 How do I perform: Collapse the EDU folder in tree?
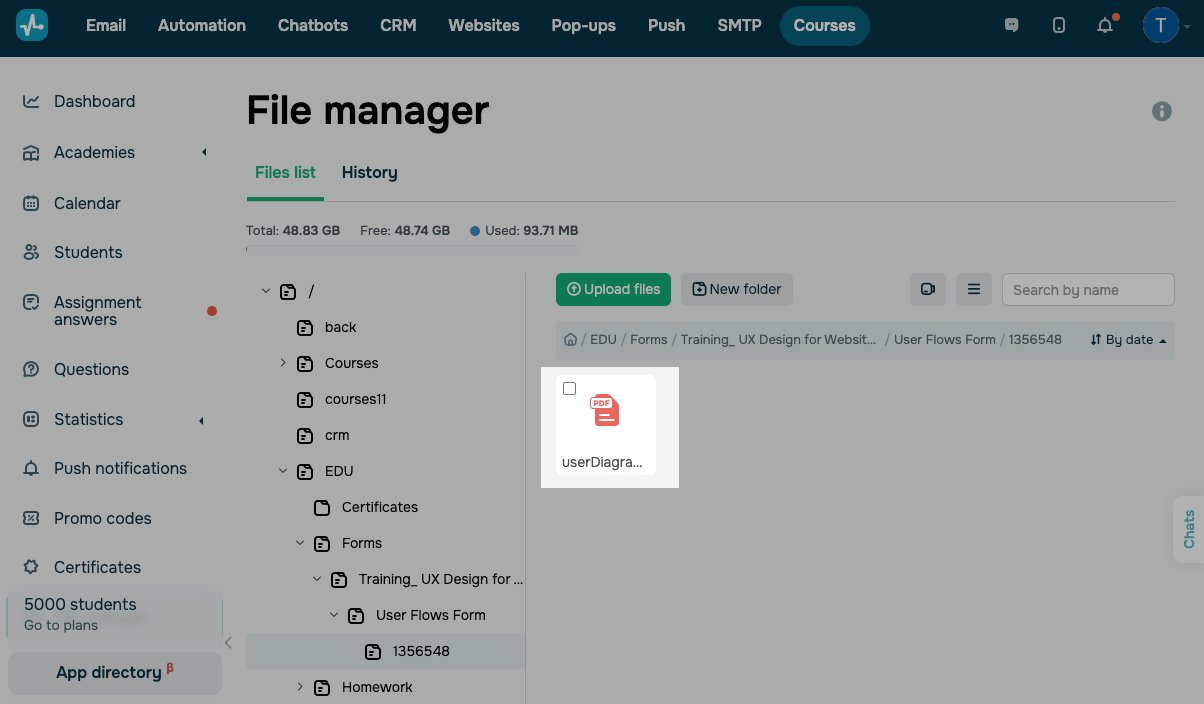[x=283, y=471]
